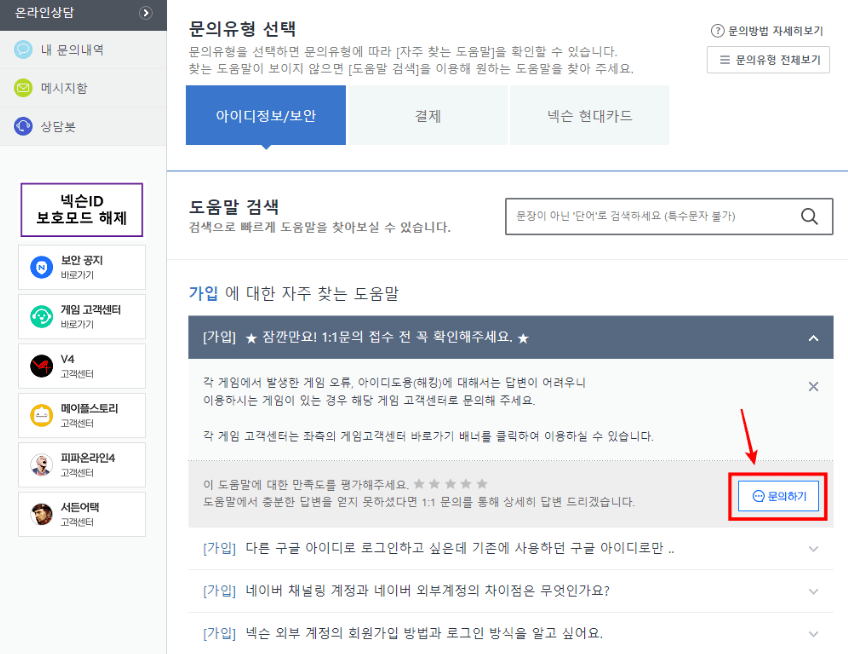Rate help with the fourth star
The image size is (848, 654).
(x=466, y=484)
